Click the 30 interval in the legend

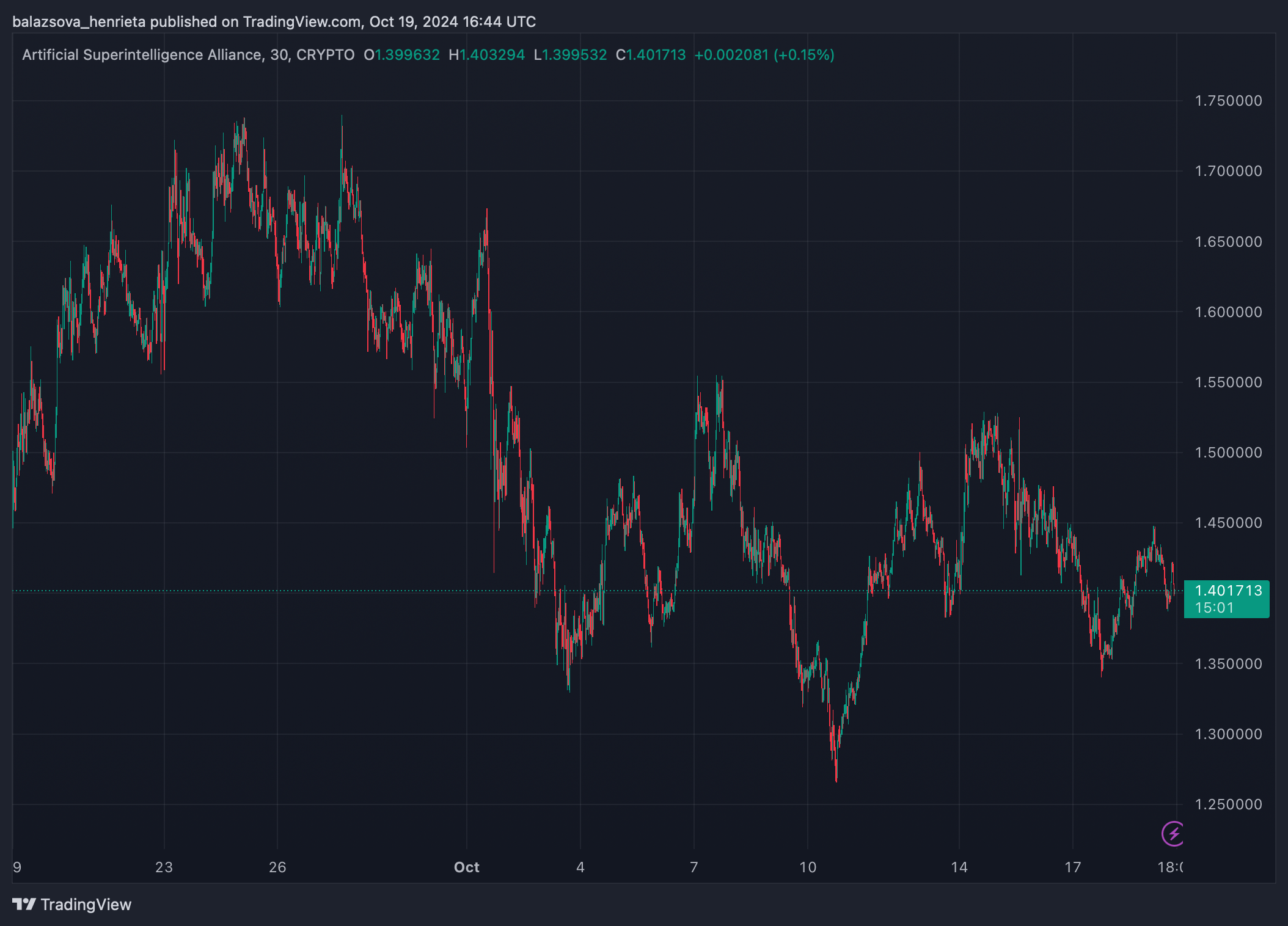pyautogui.click(x=279, y=55)
